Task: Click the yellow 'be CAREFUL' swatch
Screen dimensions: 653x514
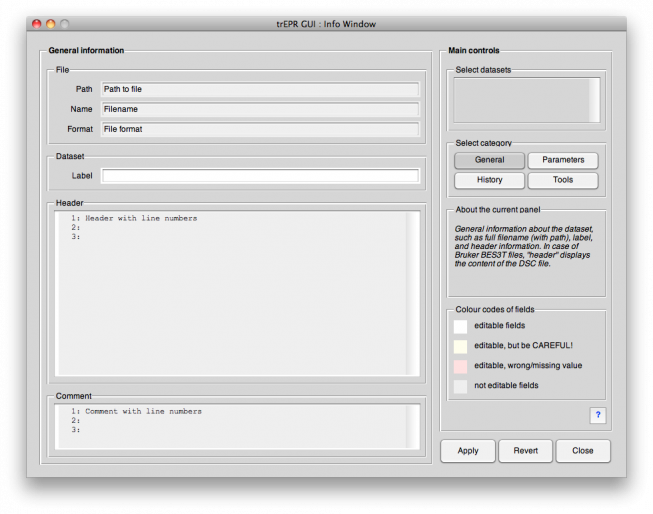Action: click(x=460, y=346)
